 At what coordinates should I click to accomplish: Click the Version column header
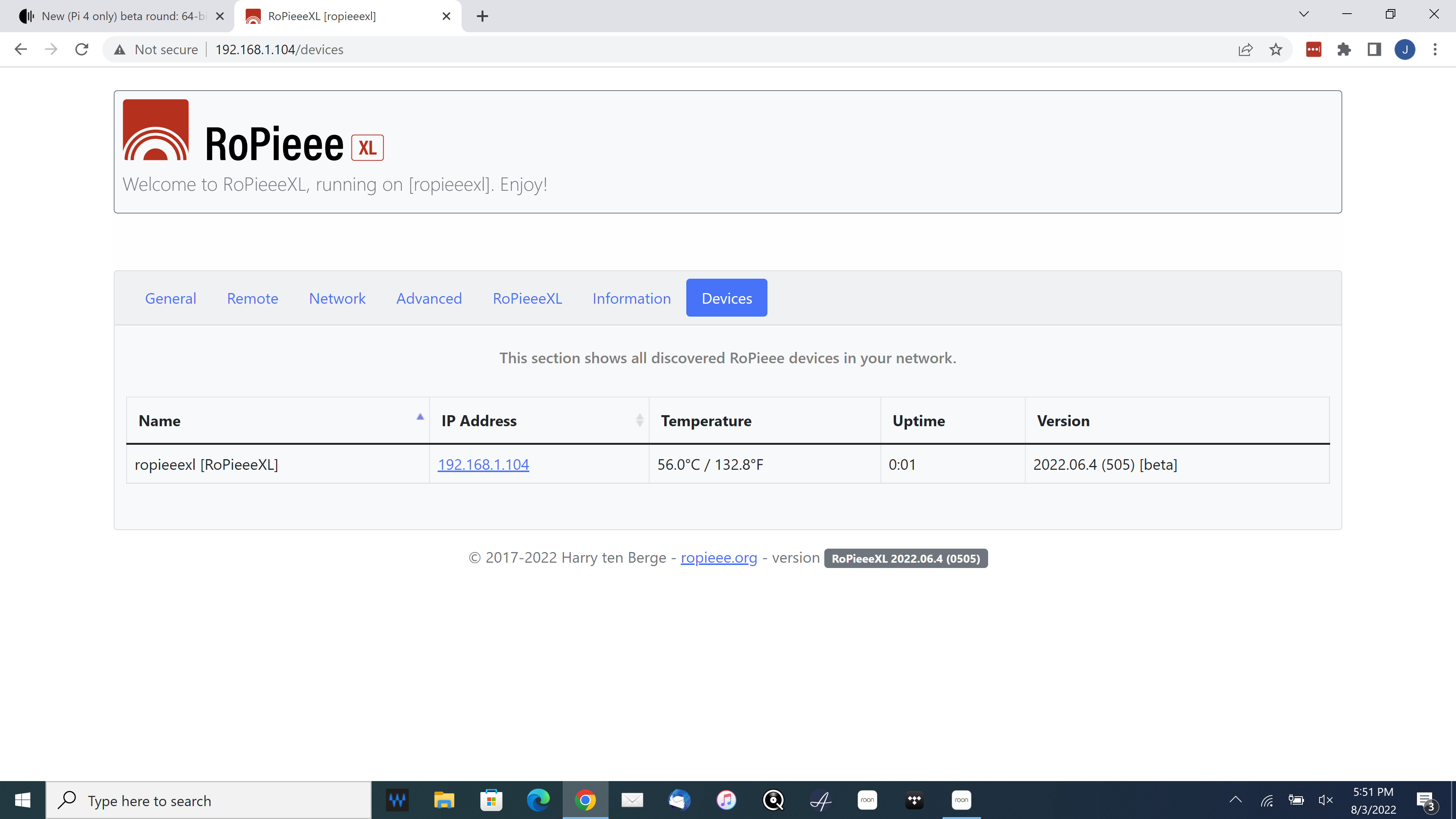(1177, 420)
